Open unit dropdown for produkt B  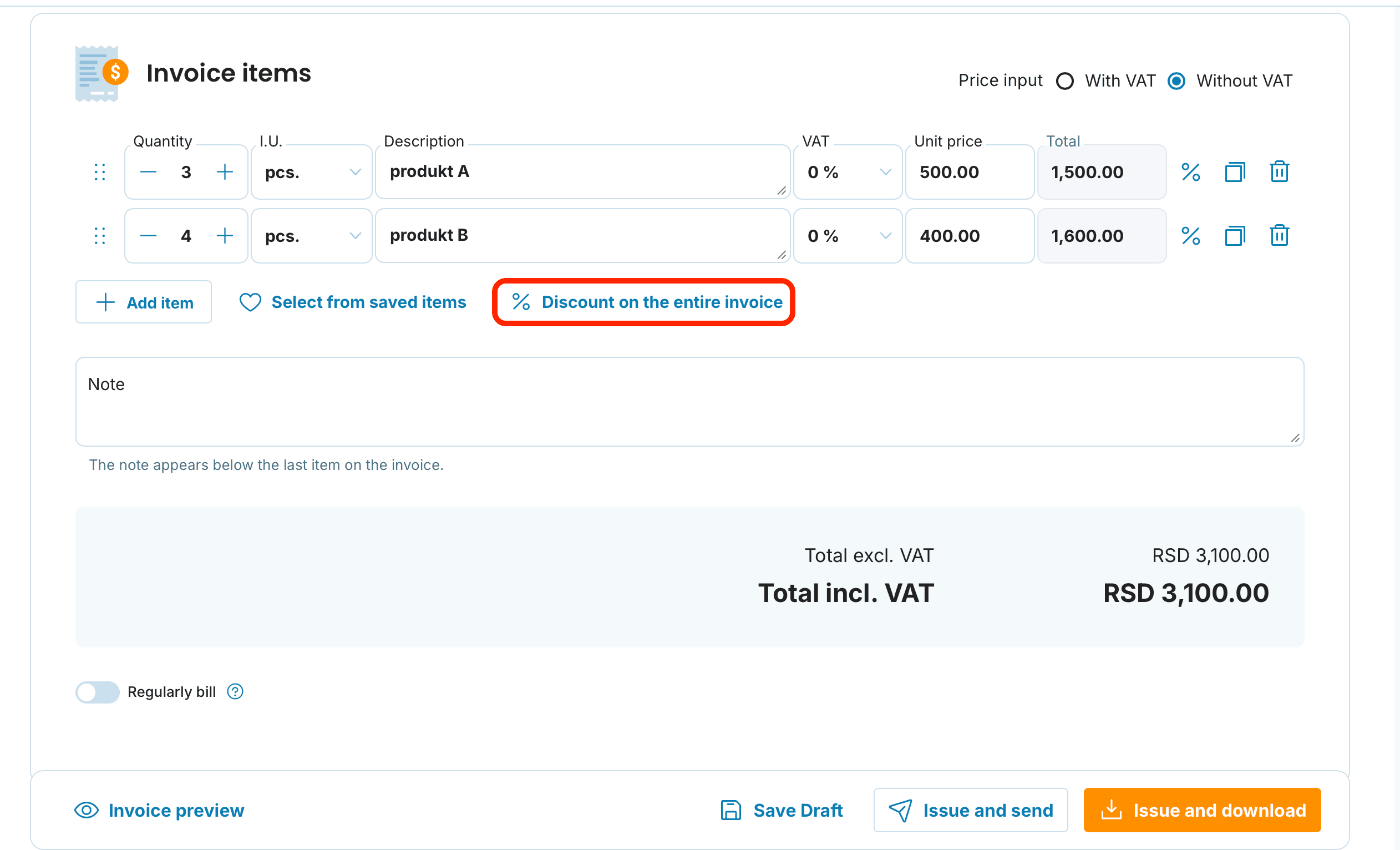(x=311, y=236)
